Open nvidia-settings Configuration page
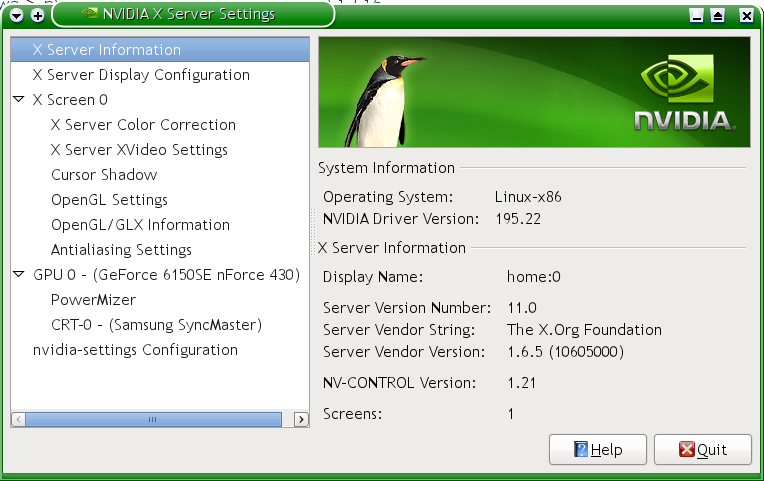 135,350
